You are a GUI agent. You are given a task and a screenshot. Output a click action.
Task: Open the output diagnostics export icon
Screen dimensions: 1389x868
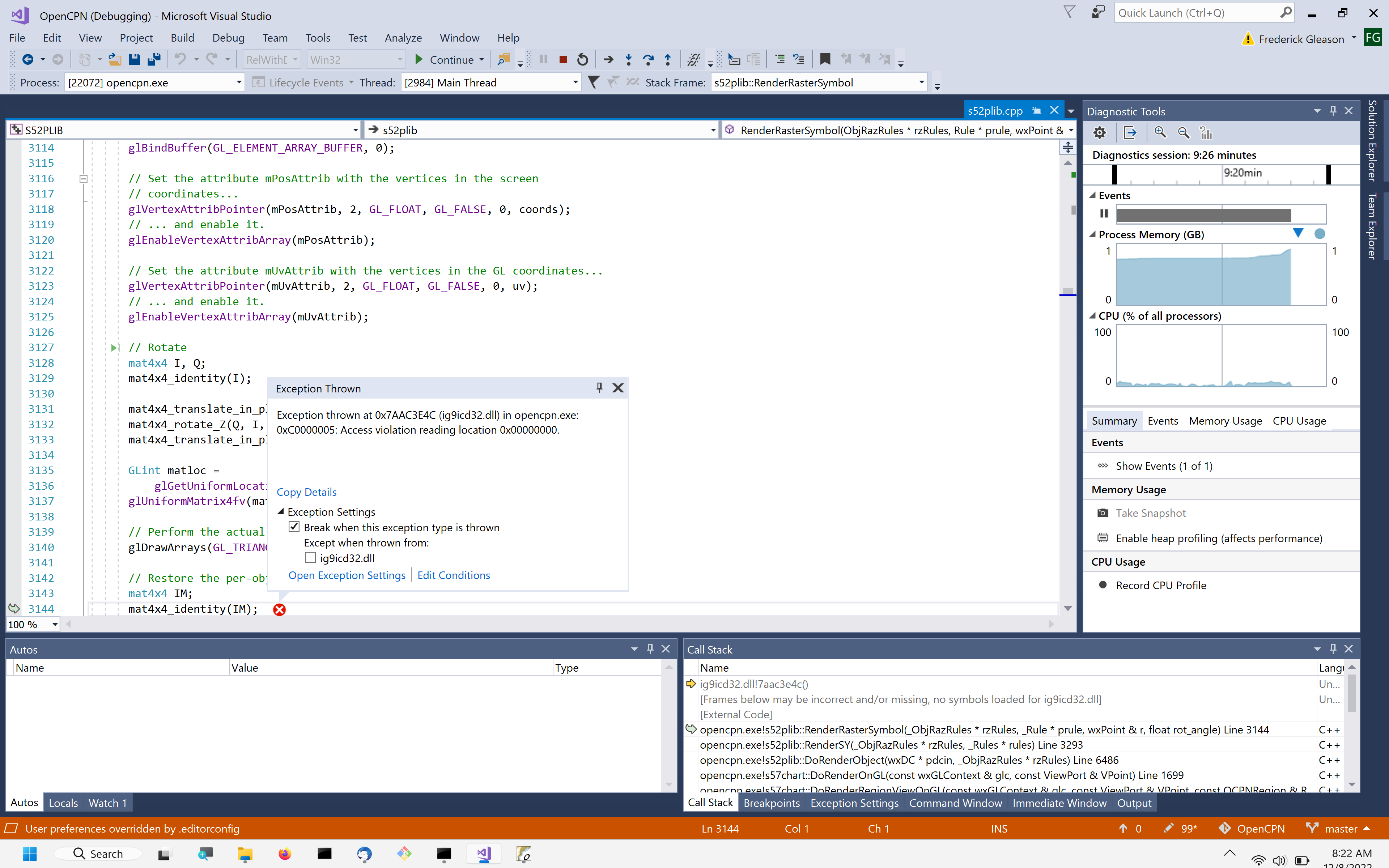click(x=1130, y=133)
